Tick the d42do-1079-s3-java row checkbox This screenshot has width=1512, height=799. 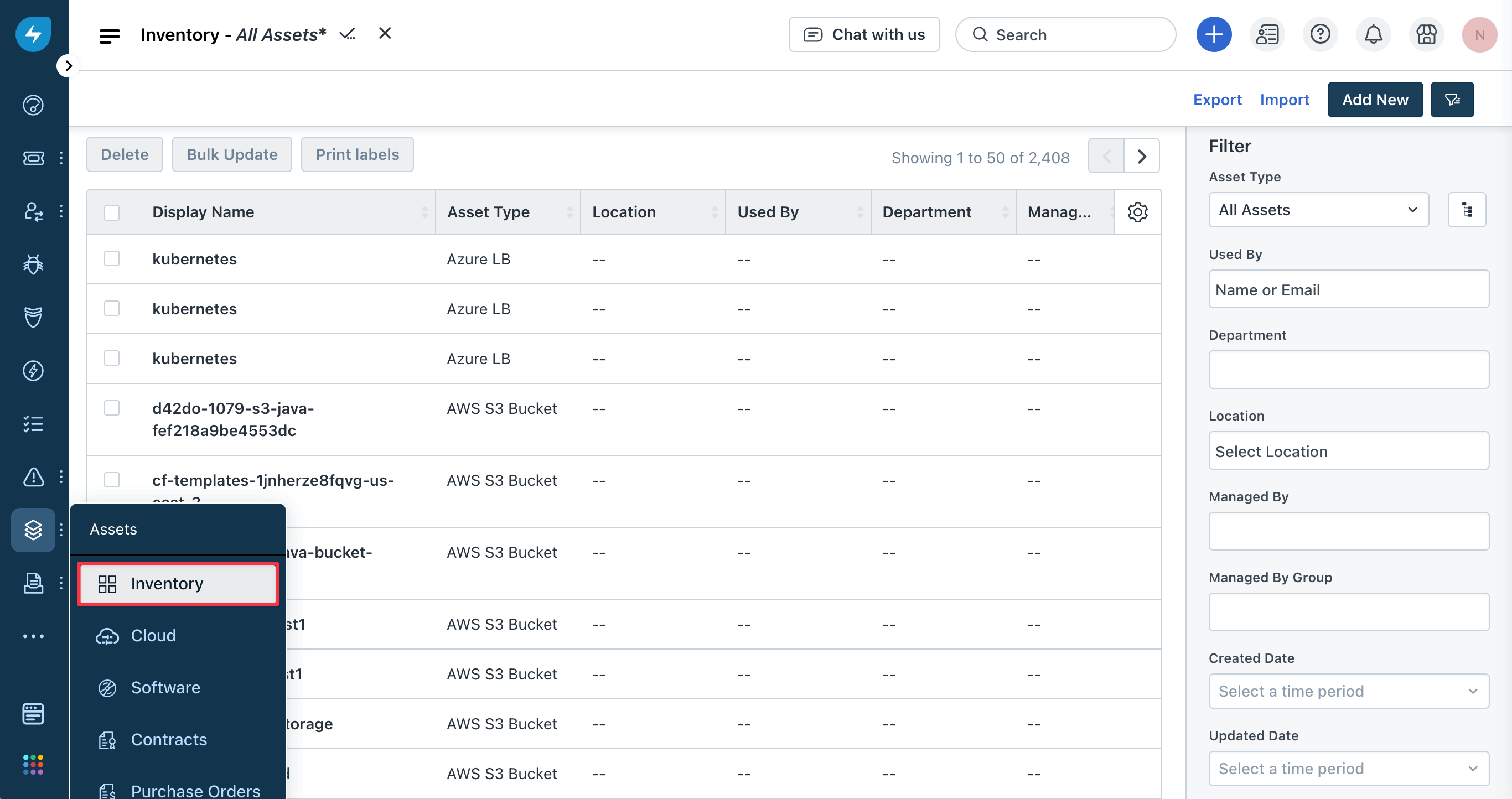click(x=112, y=408)
